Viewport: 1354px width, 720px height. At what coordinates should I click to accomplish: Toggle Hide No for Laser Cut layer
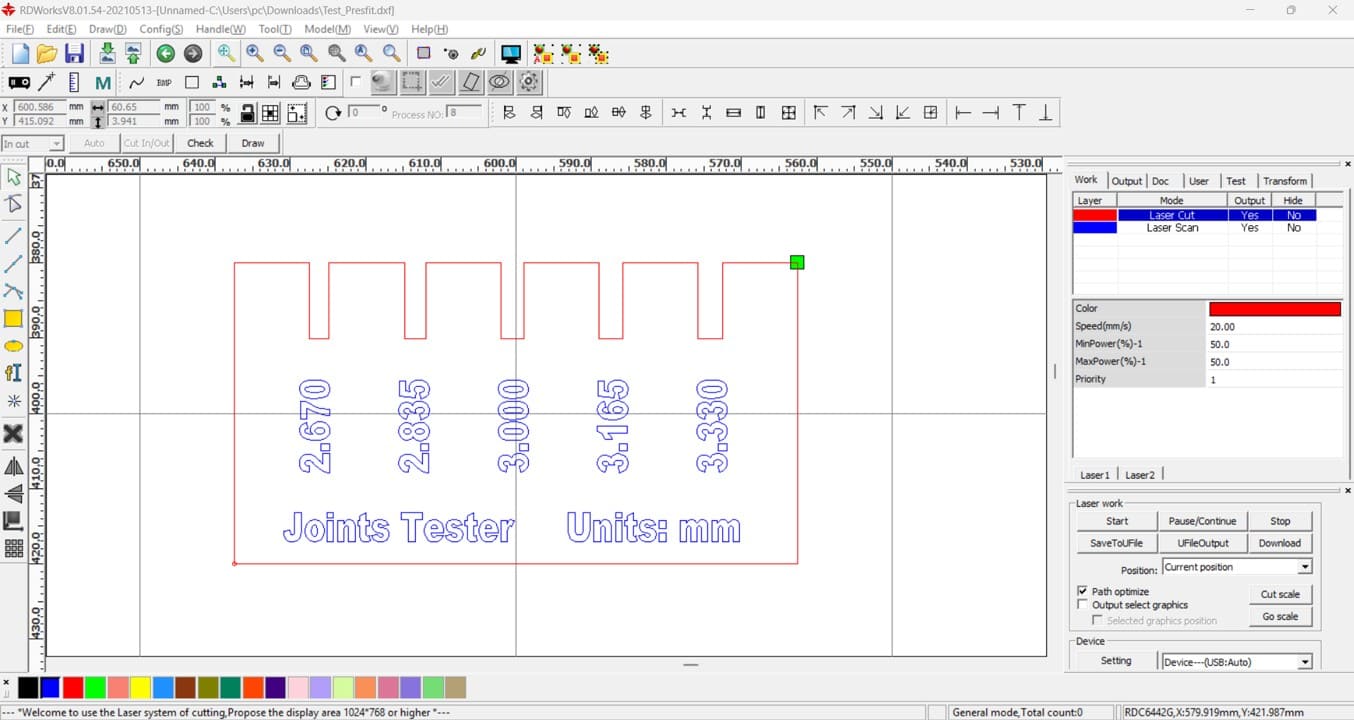point(1294,215)
